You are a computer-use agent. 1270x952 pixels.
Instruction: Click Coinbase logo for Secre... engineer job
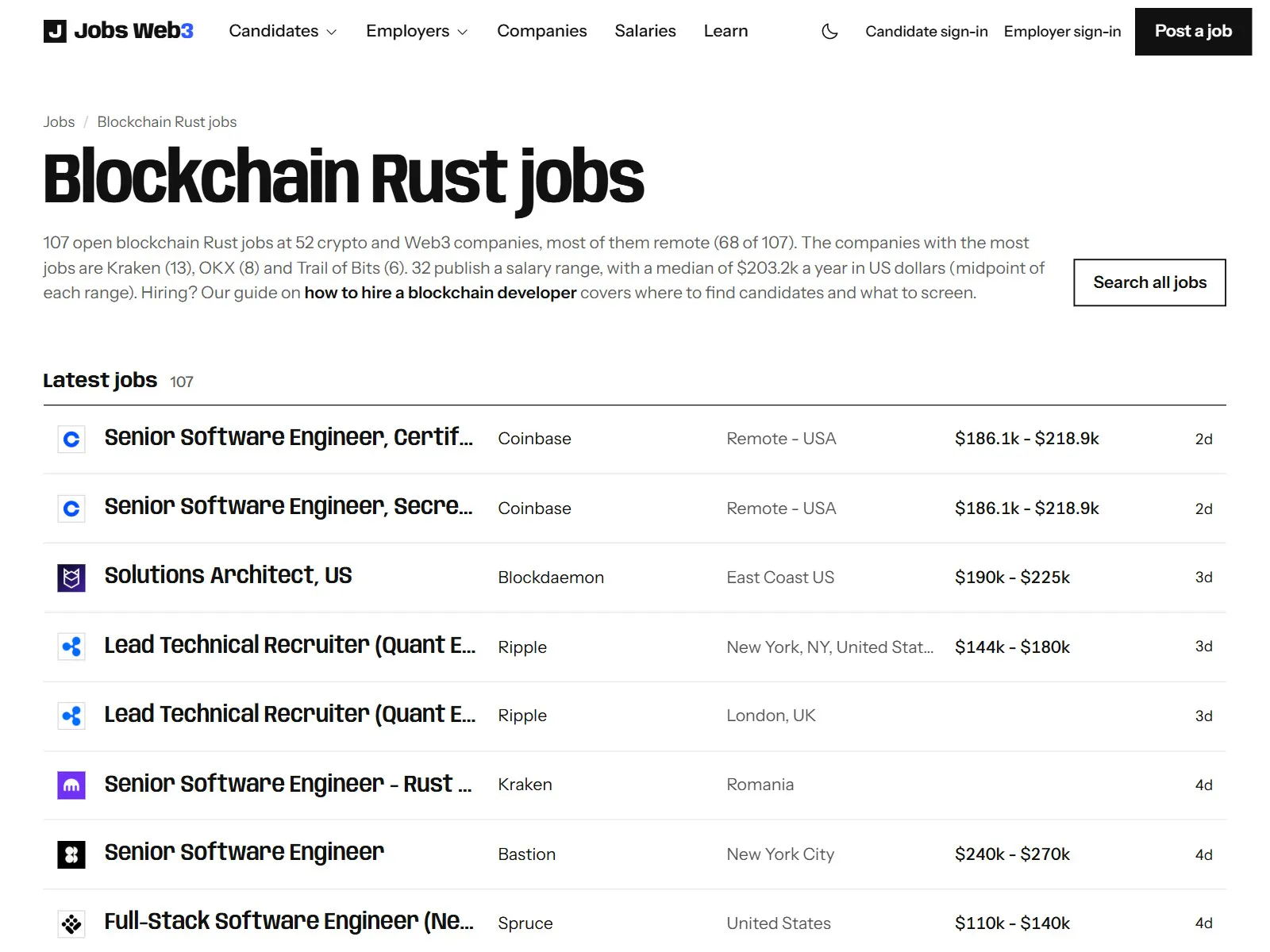[x=71, y=509]
